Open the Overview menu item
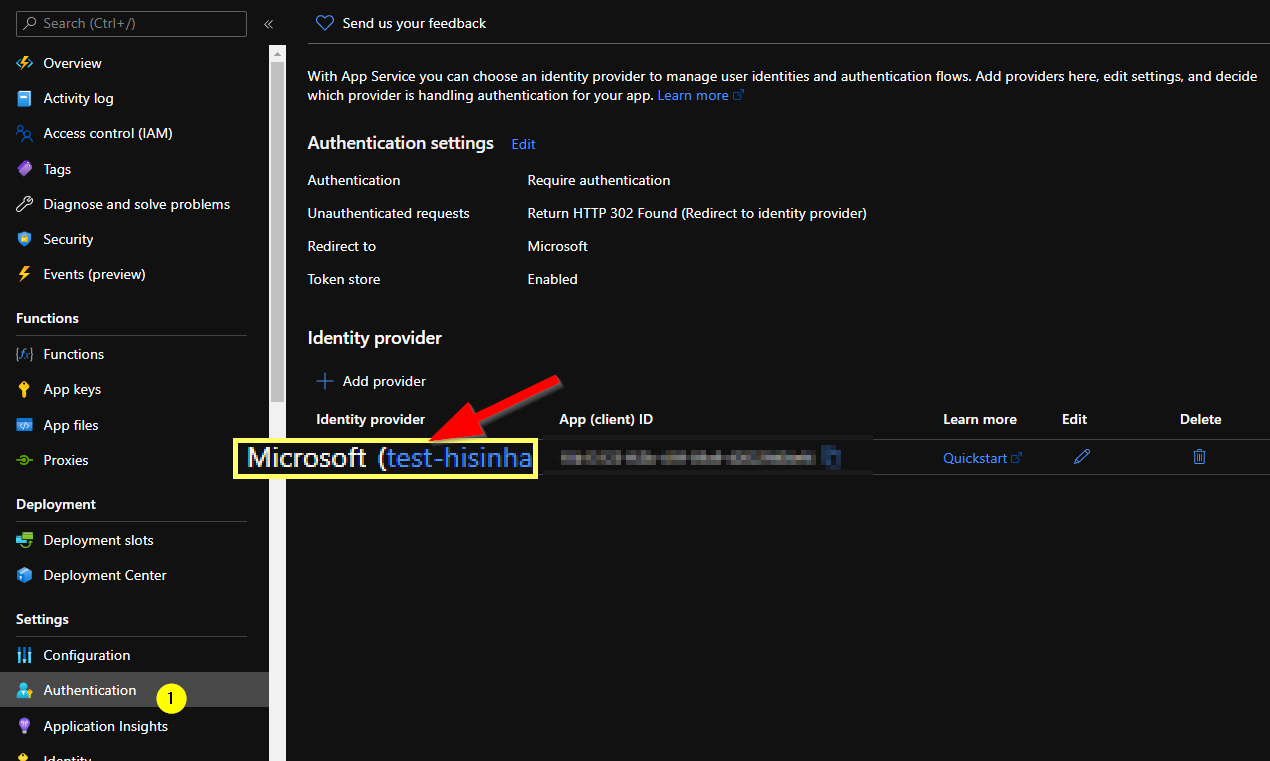This screenshot has height=761, width=1270. (134, 63)
